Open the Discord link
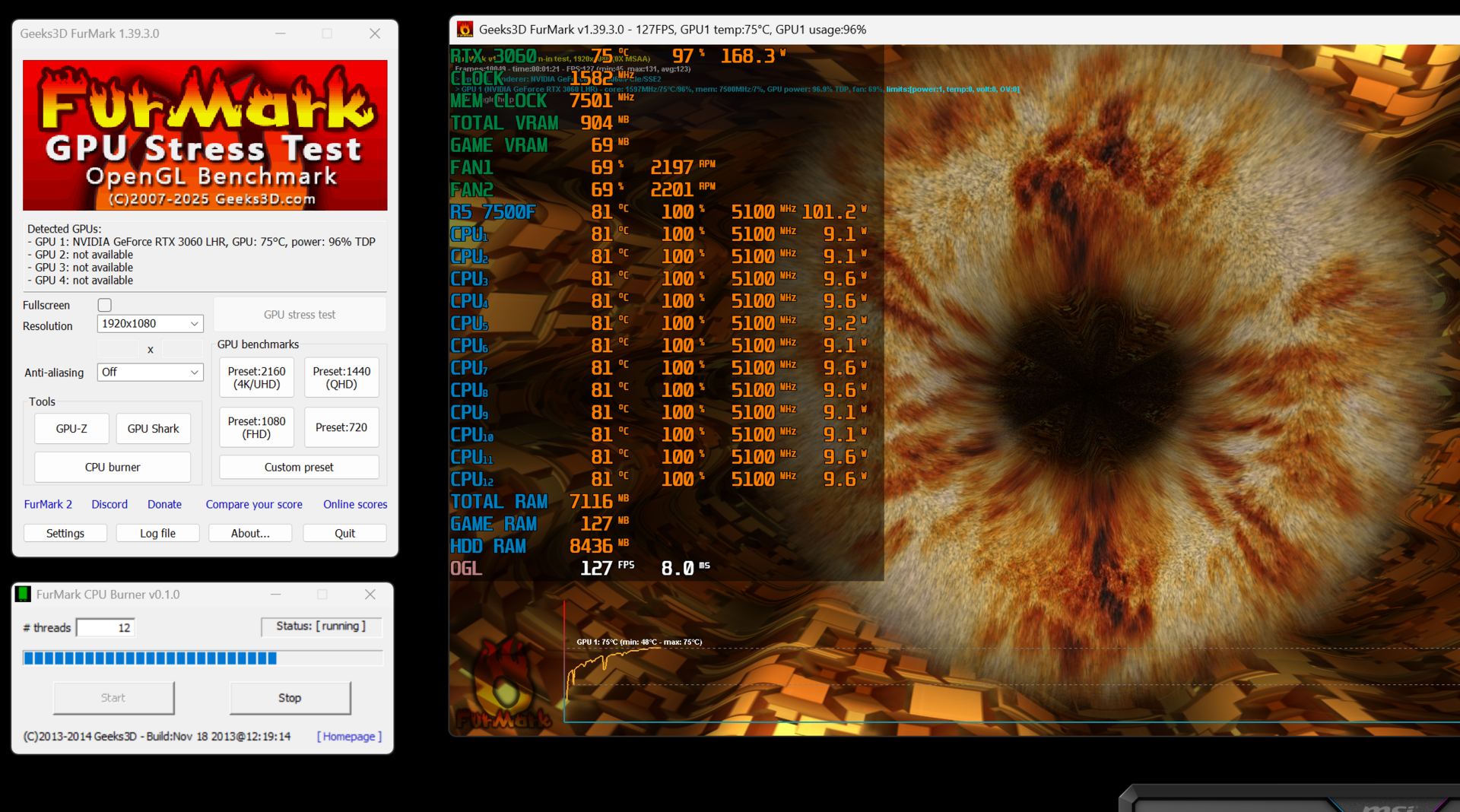 109,504
